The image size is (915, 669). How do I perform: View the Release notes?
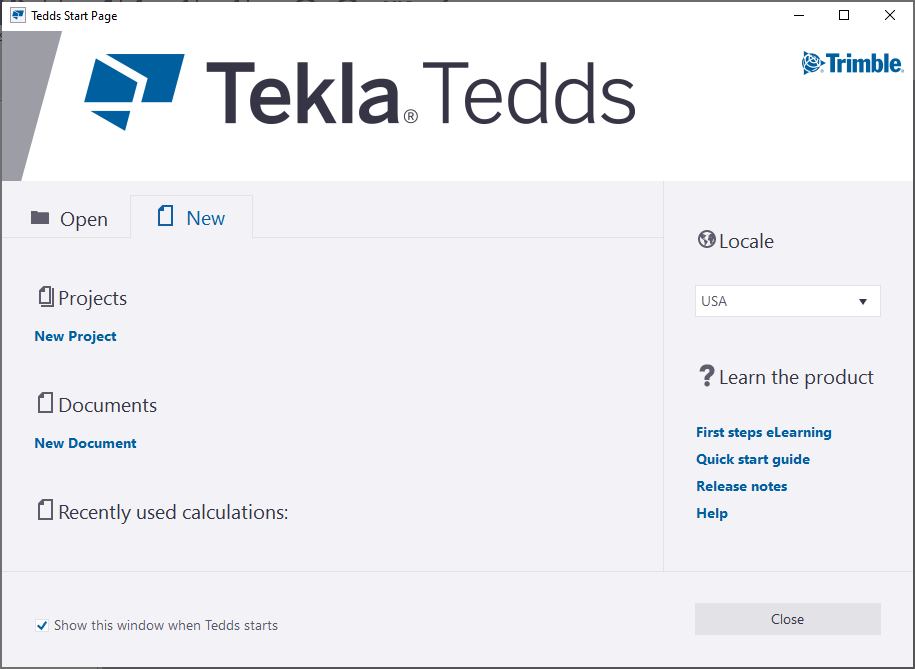tap(742, 486)
